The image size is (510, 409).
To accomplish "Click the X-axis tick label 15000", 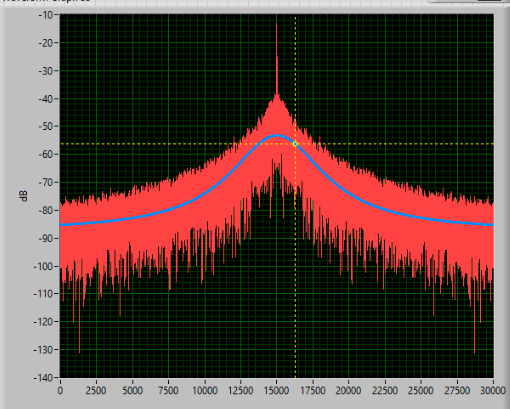I will click(x=277, y=390).
